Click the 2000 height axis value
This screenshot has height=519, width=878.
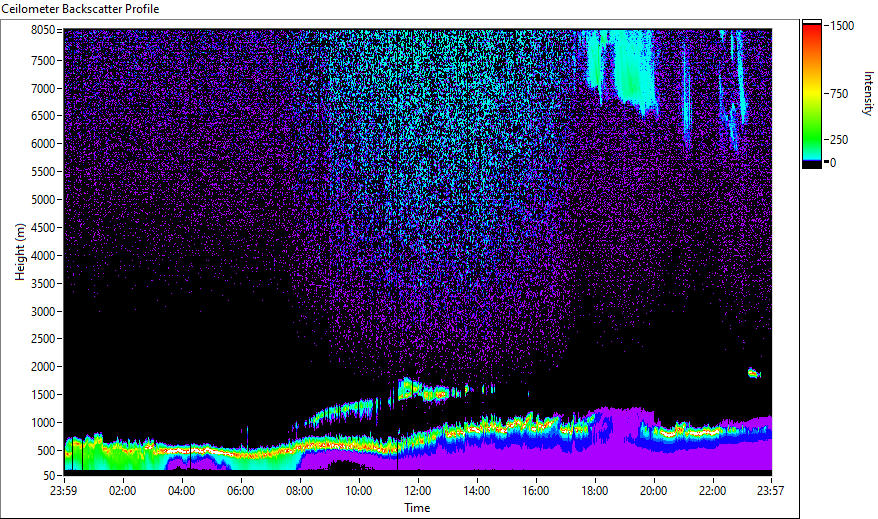tap(43, 367)
